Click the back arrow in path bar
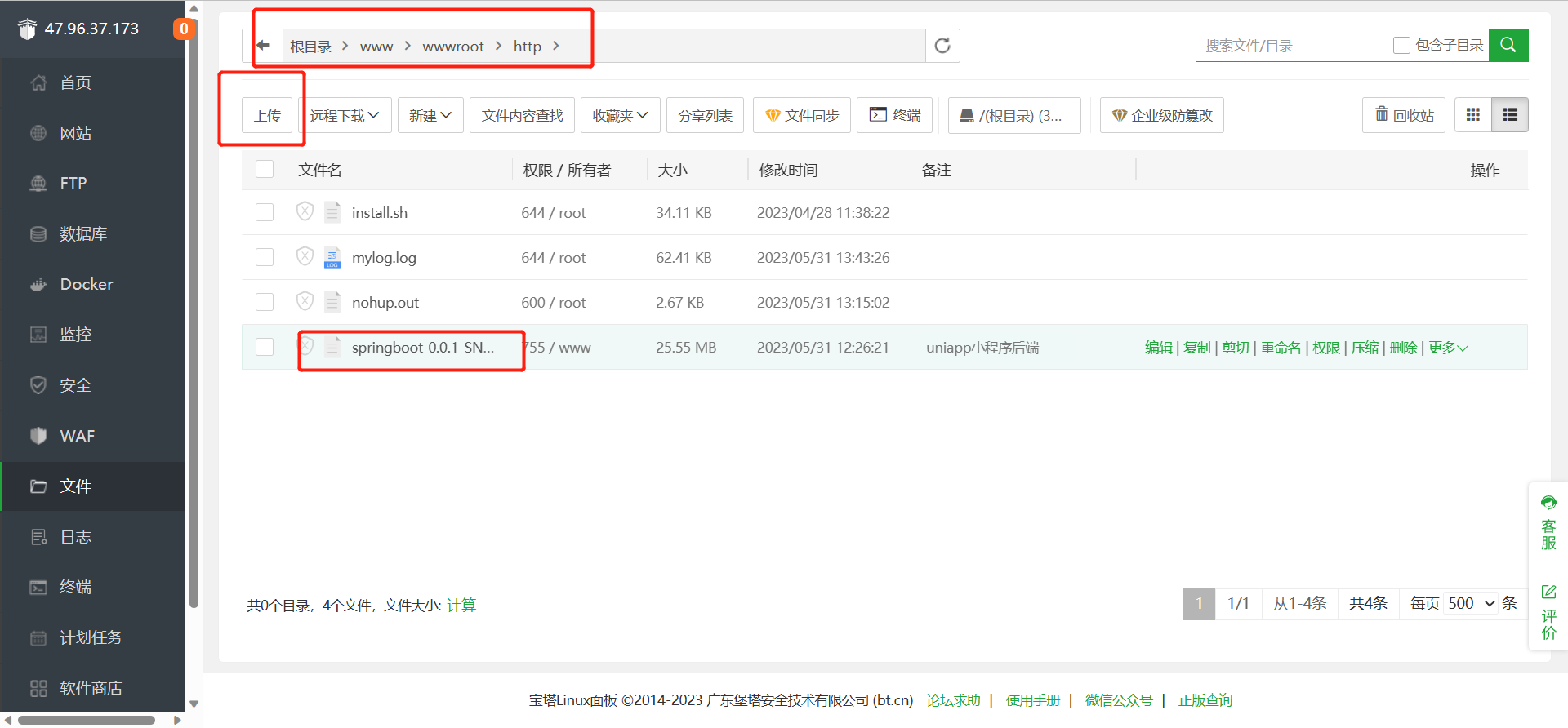This screenshot has height=728, width=1568. click(264, 46)
